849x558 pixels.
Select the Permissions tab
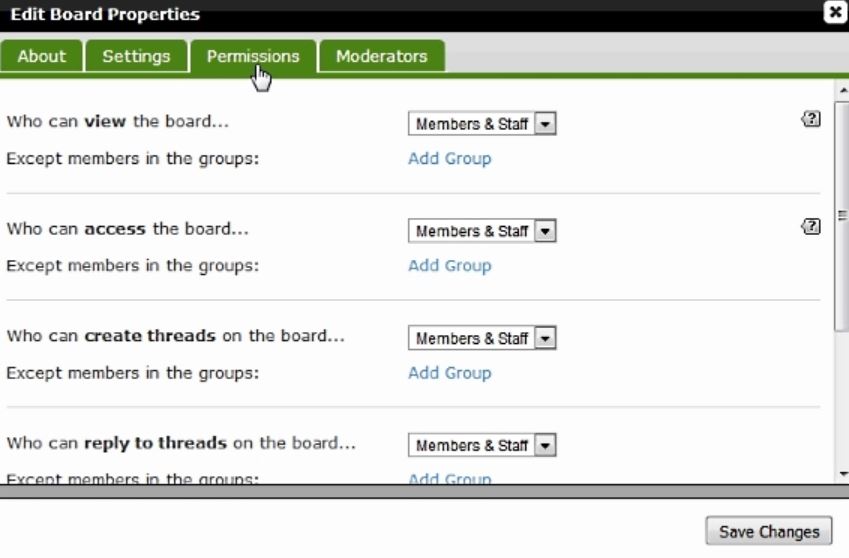tap(253, 56)
